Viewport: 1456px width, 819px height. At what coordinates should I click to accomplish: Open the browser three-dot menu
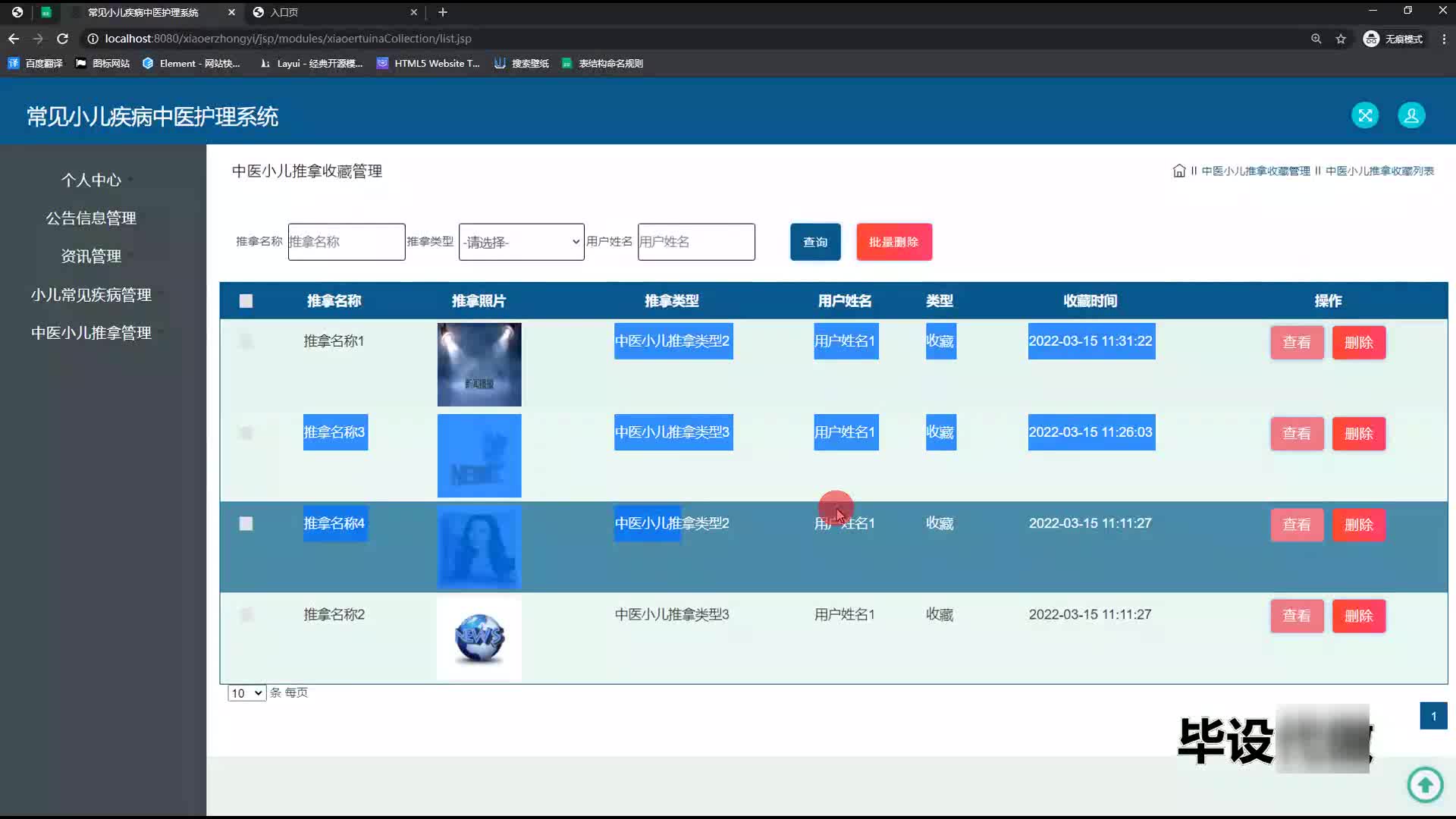[x=1444, y=39]
